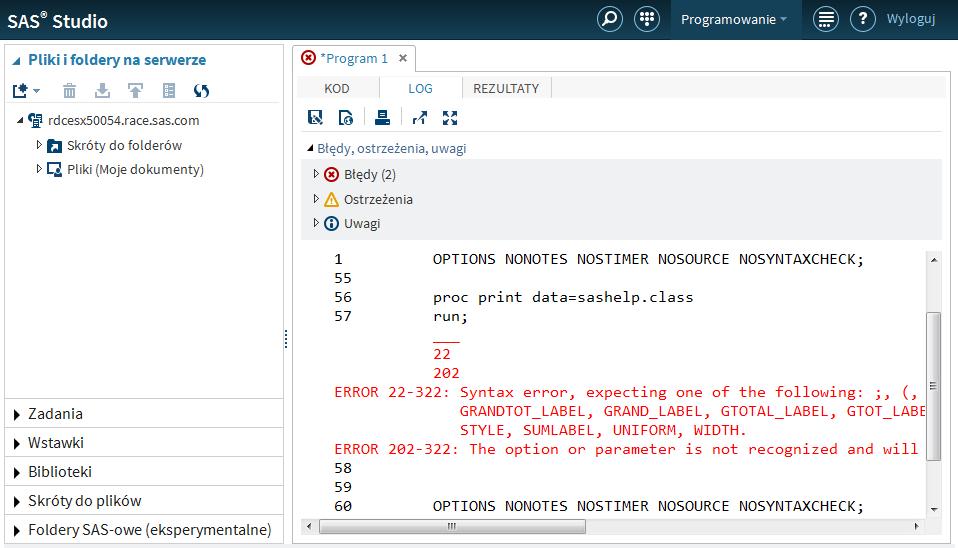
Task: Click the Wyloguj sign out link
Action: [911, 19]
